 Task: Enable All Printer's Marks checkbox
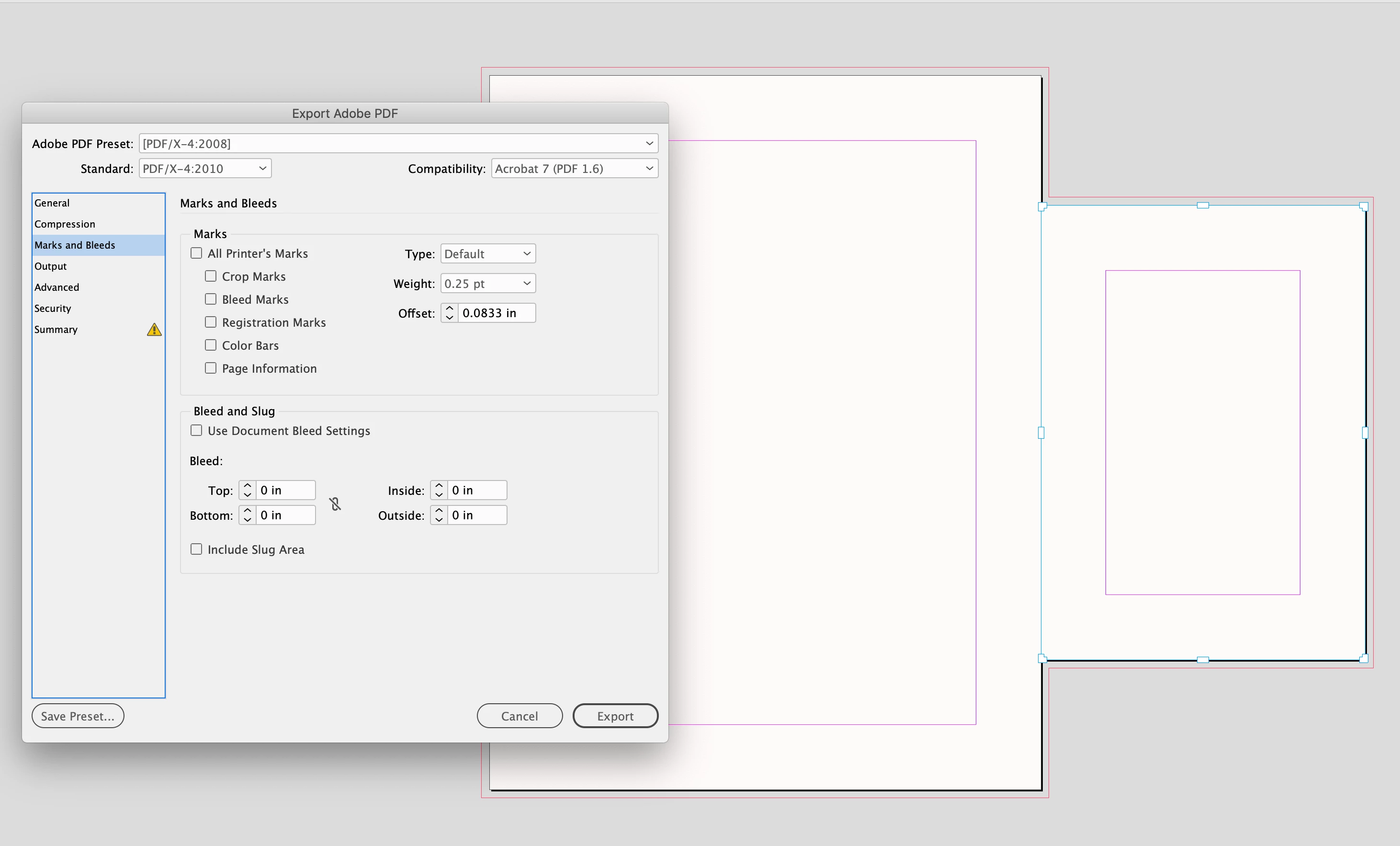(x=197, y=253)
